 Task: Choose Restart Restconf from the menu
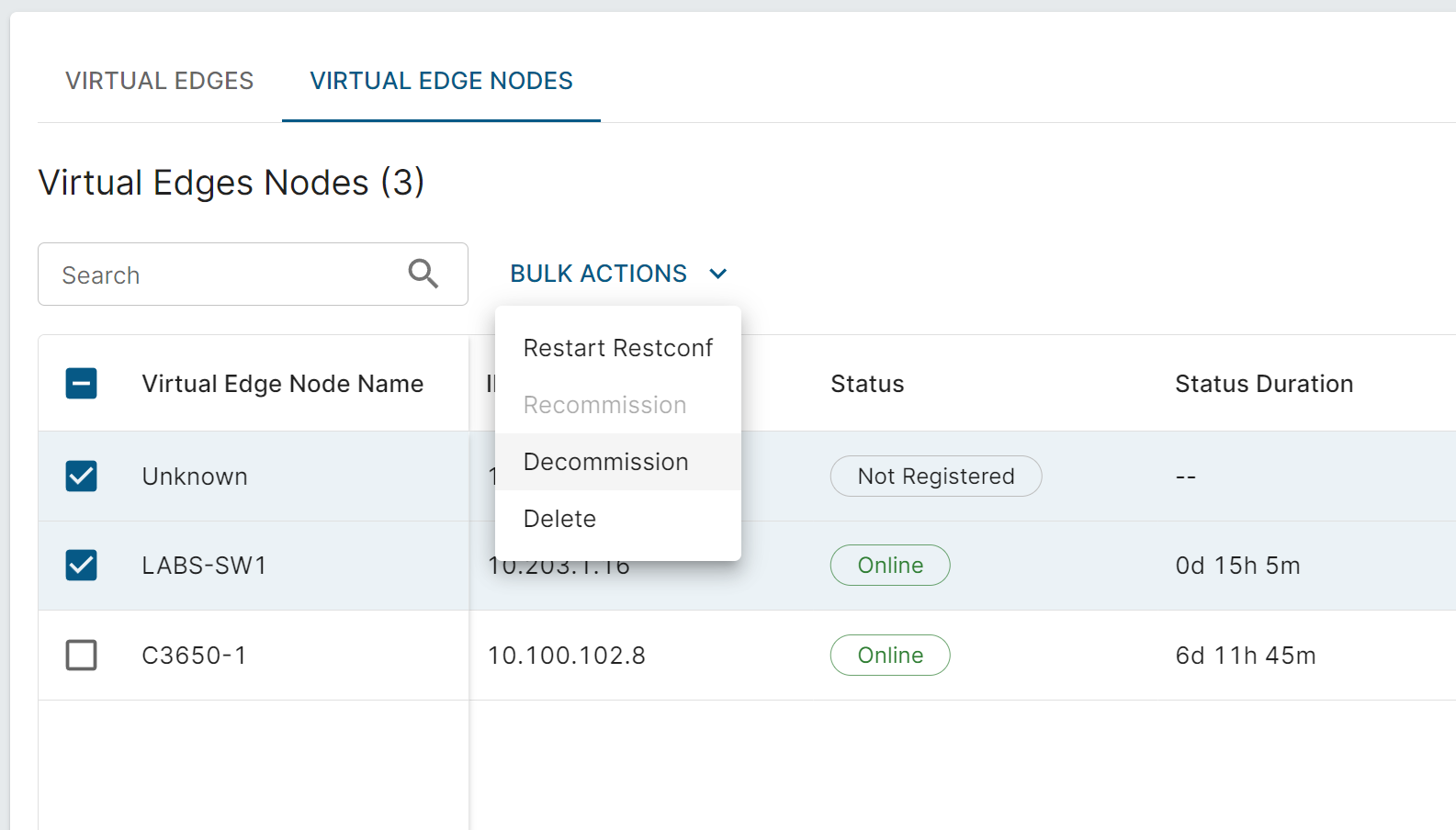(x=617, y=348)
